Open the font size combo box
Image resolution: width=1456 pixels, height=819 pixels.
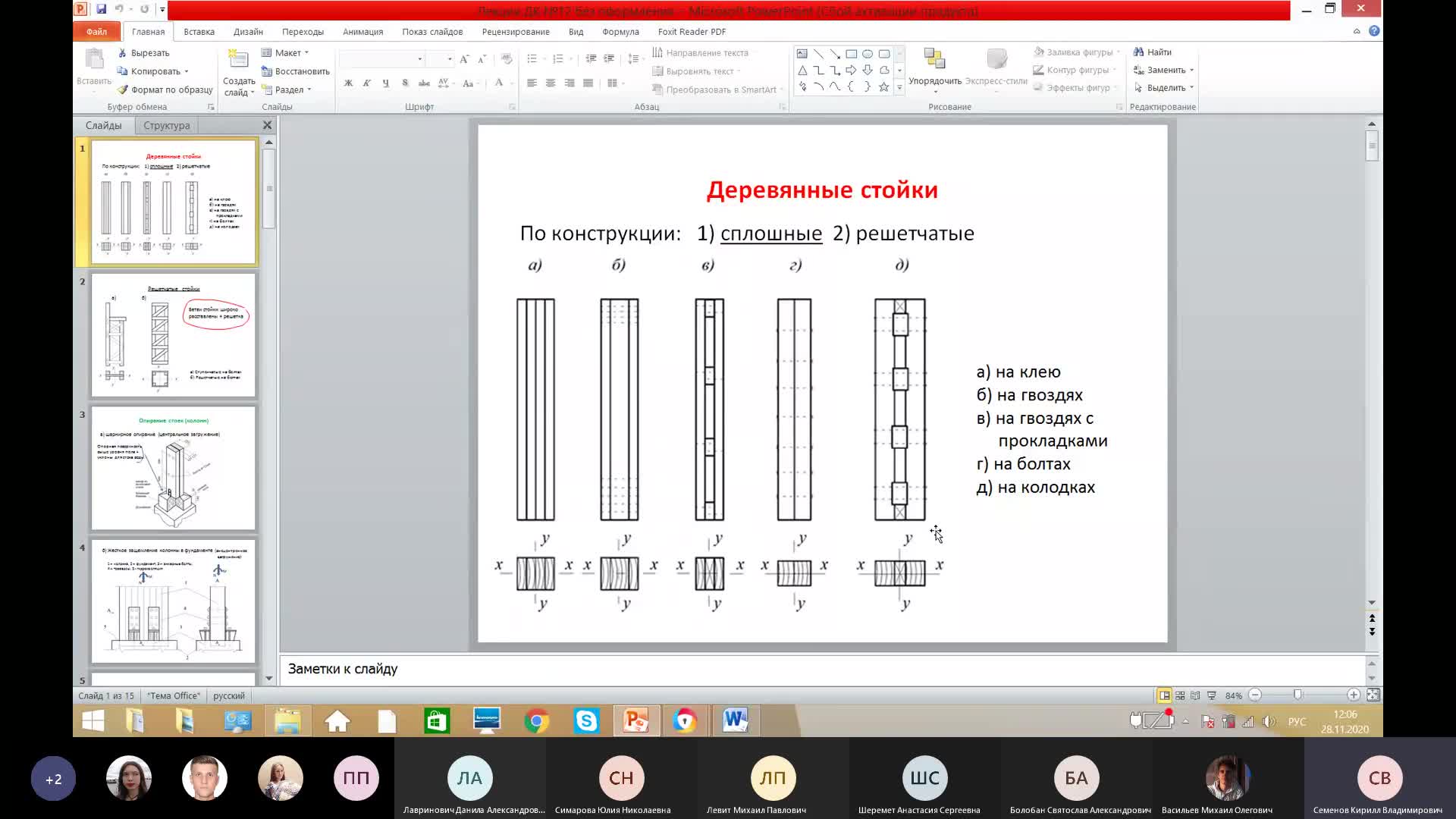coord(440,59)
